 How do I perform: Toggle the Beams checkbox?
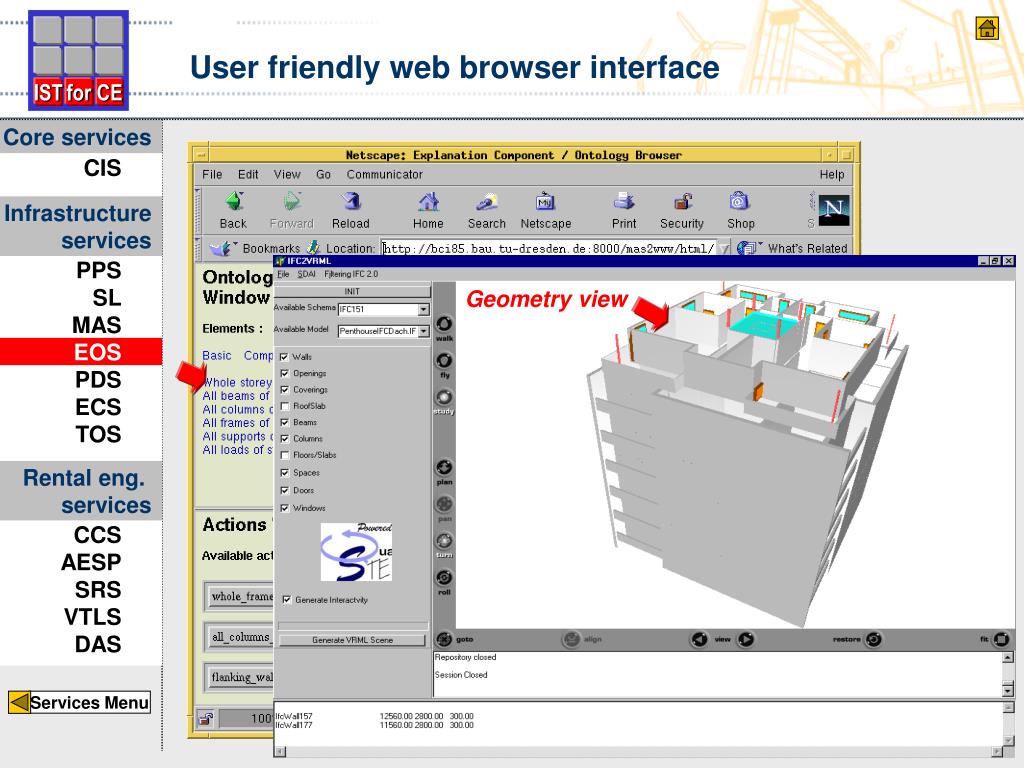[x=284, y=423]
